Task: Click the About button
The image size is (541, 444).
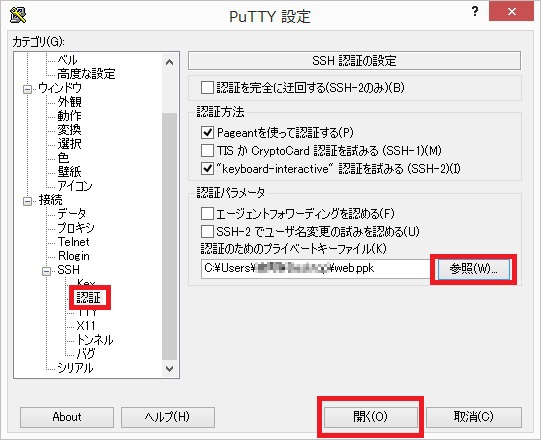Action: (67, 417)
